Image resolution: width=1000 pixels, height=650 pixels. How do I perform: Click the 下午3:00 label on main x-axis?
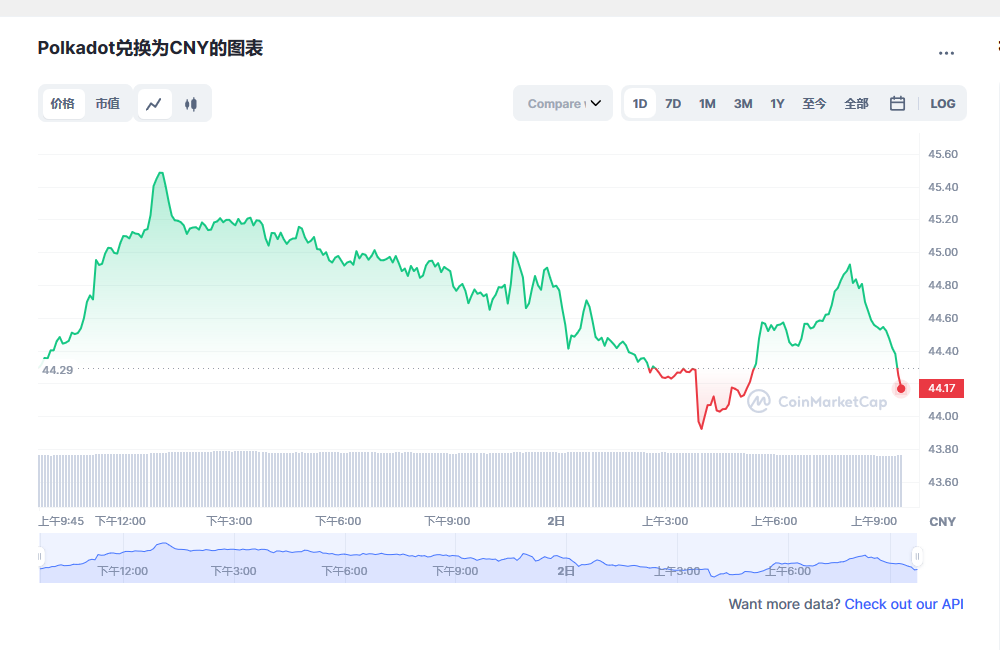pos(230,521)
